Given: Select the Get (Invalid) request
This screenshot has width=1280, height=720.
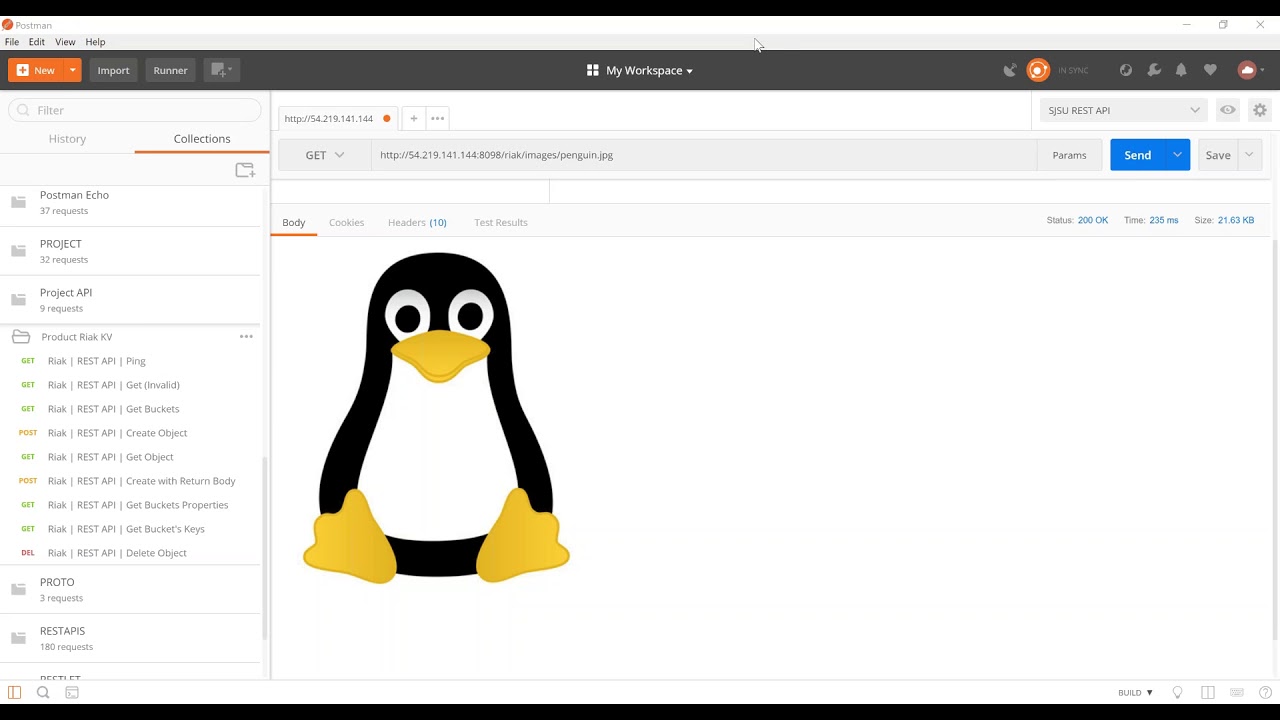Looking at the screenshot, I should 130,385.
